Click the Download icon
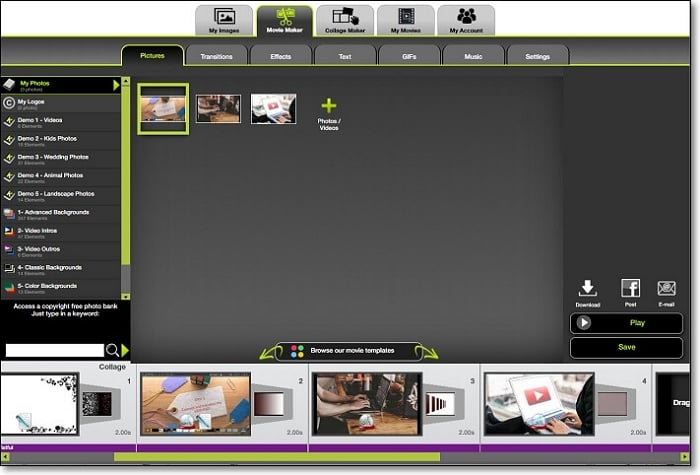The width and height of the screenshot is (700, 475). [588, 289]
